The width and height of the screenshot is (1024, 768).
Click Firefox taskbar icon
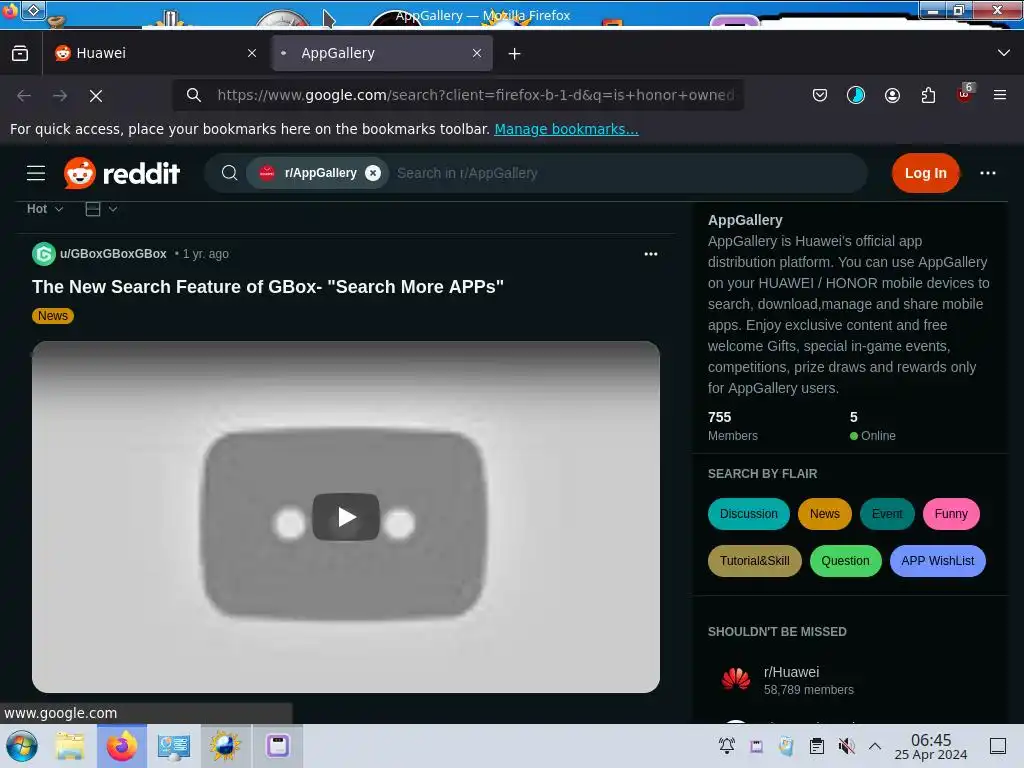(122, 746)
